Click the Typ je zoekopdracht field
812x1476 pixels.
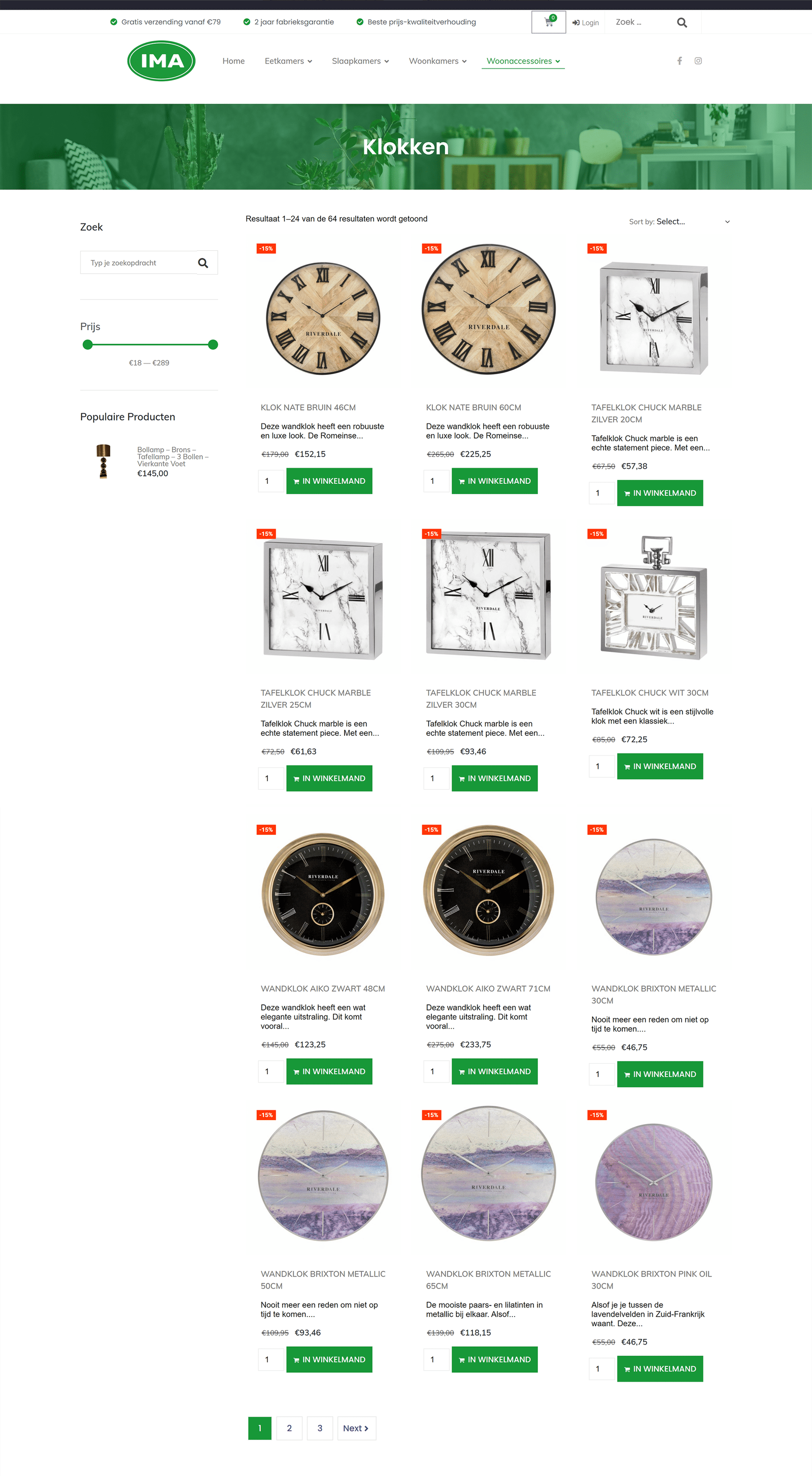(x=138, y=263)
